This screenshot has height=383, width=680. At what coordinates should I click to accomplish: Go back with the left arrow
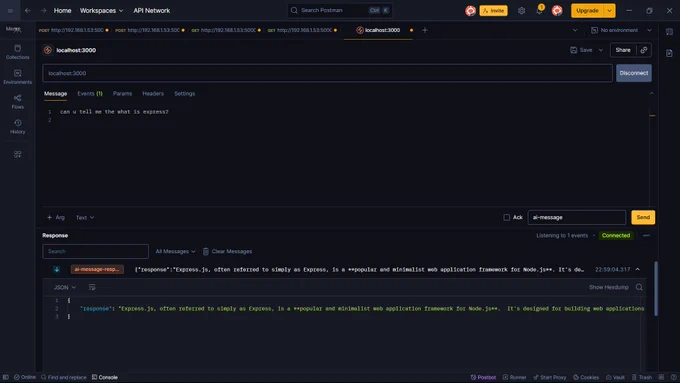coord(27,10)
